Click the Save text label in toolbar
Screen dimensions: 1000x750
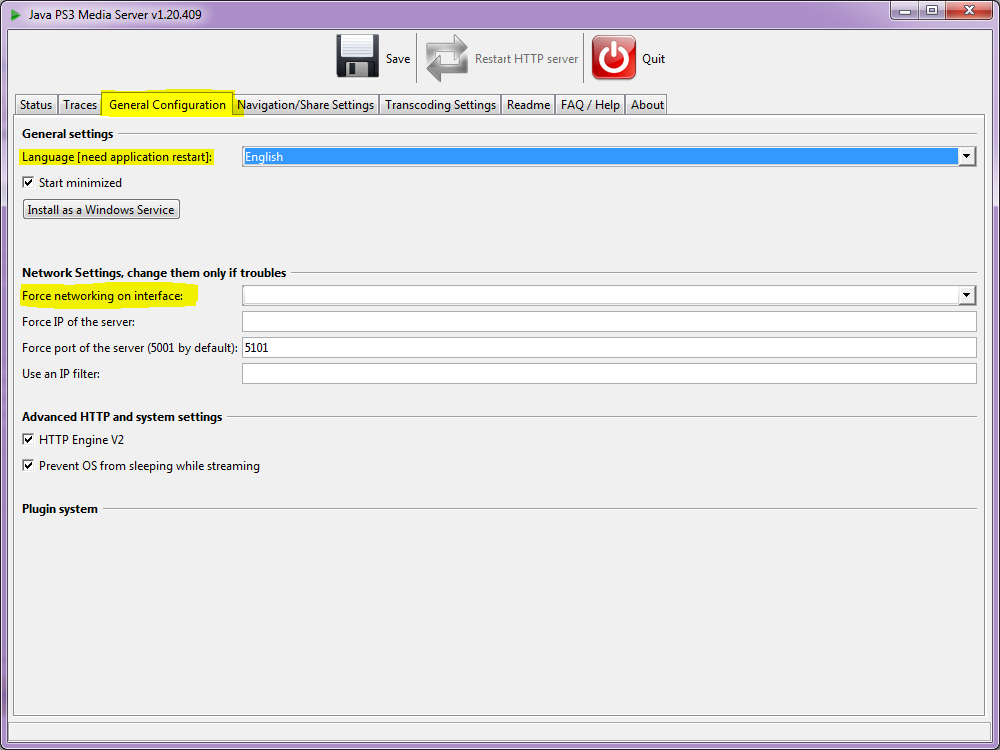tap(398, 59)
